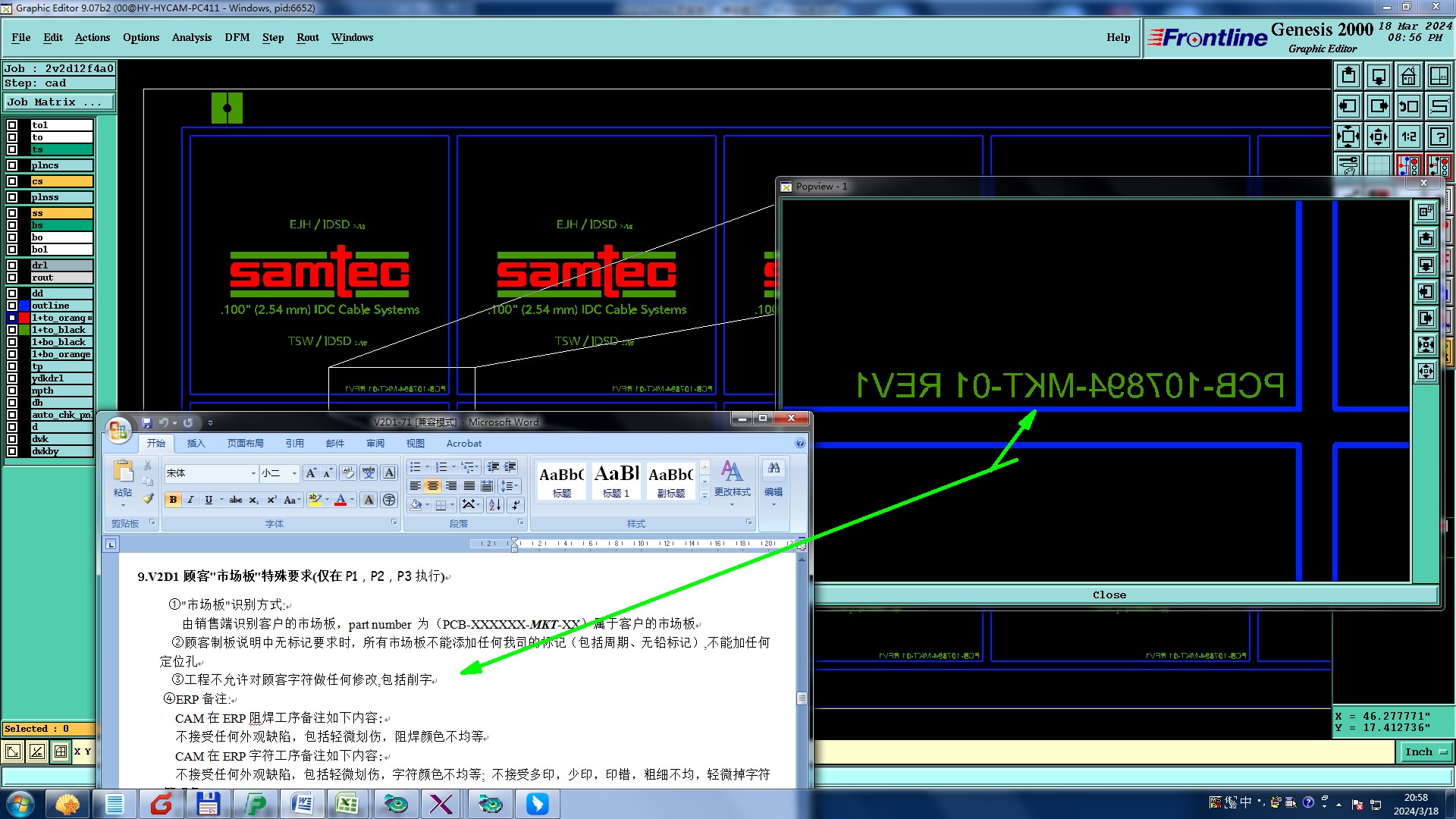Toggle visibility checkbox for layer drl
Viewport: 1456px width, 819px height.
pyautogui.click(x=12, y=265)
